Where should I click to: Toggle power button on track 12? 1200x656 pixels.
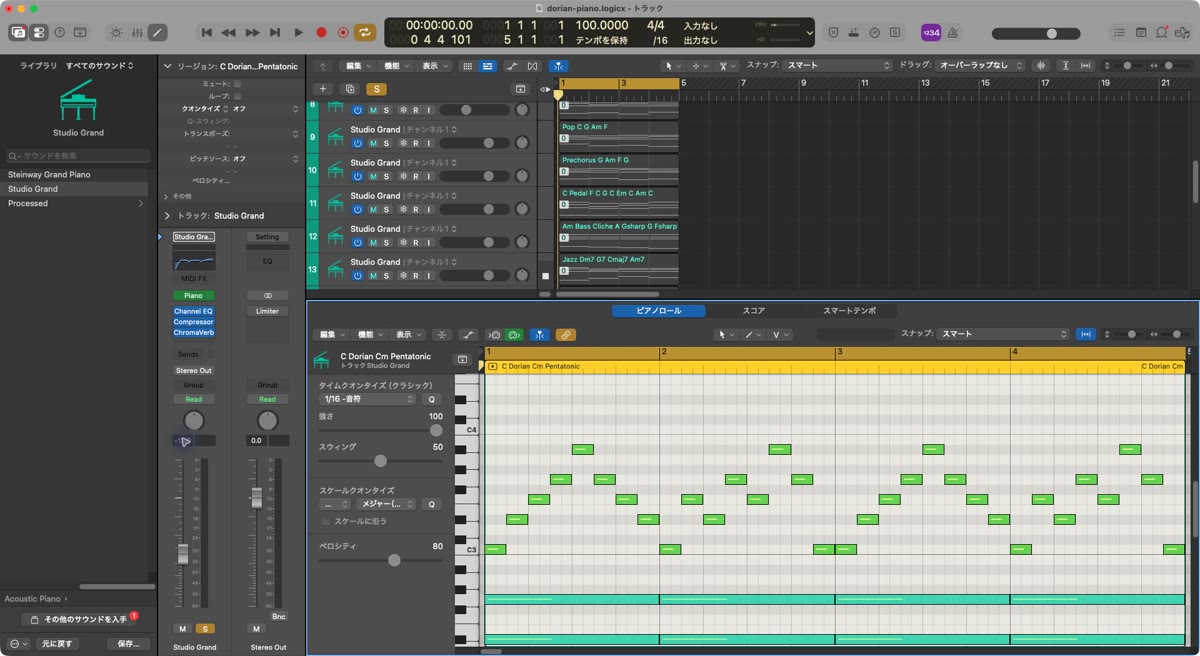(x=358, y=242)
